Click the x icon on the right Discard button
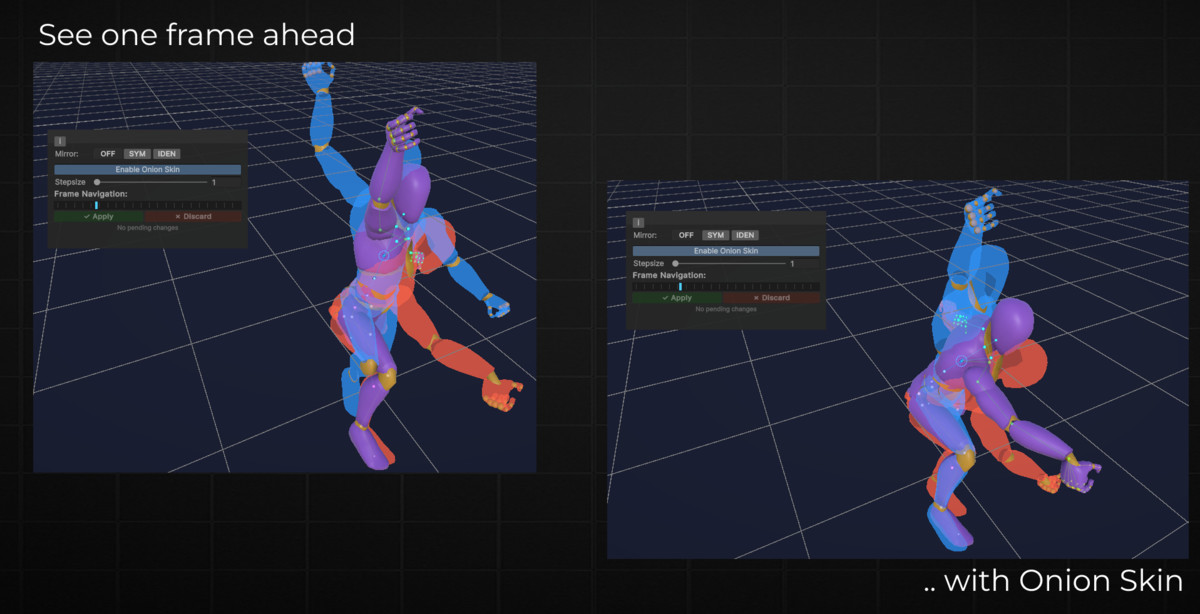The image size is (1200, 614). pos(756,298)
